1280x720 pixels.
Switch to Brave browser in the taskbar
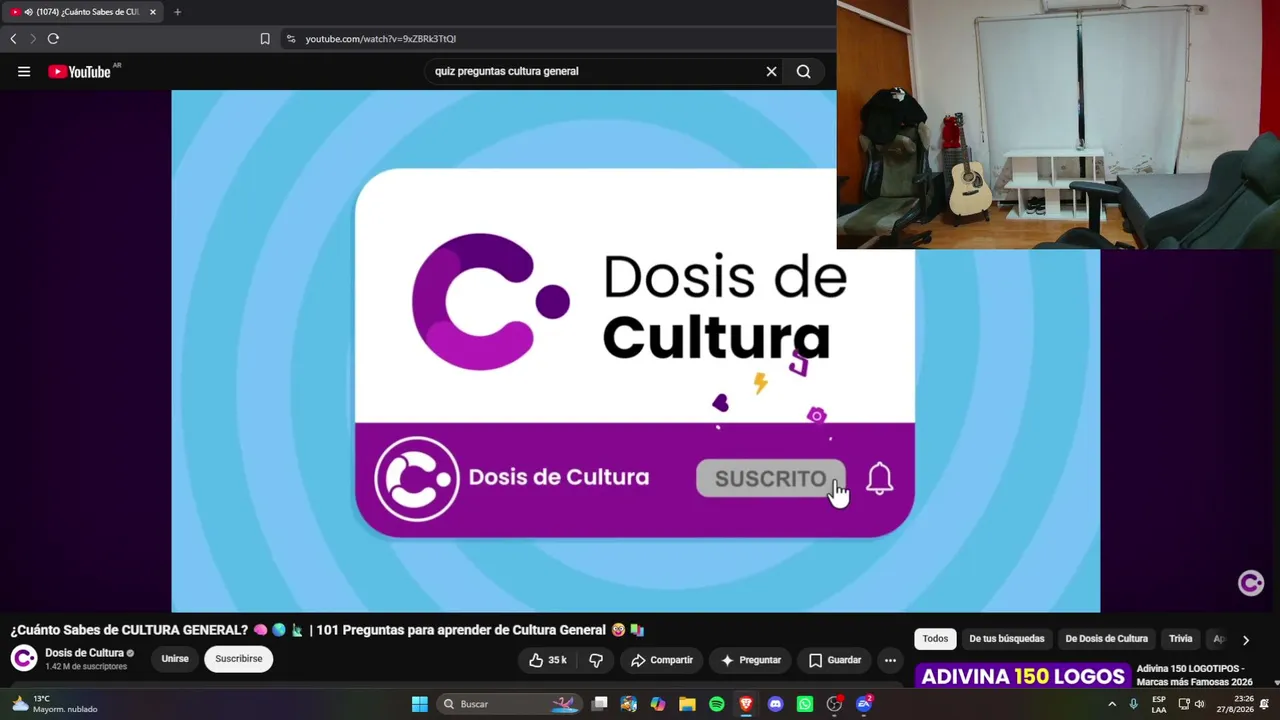coord(746,704)
